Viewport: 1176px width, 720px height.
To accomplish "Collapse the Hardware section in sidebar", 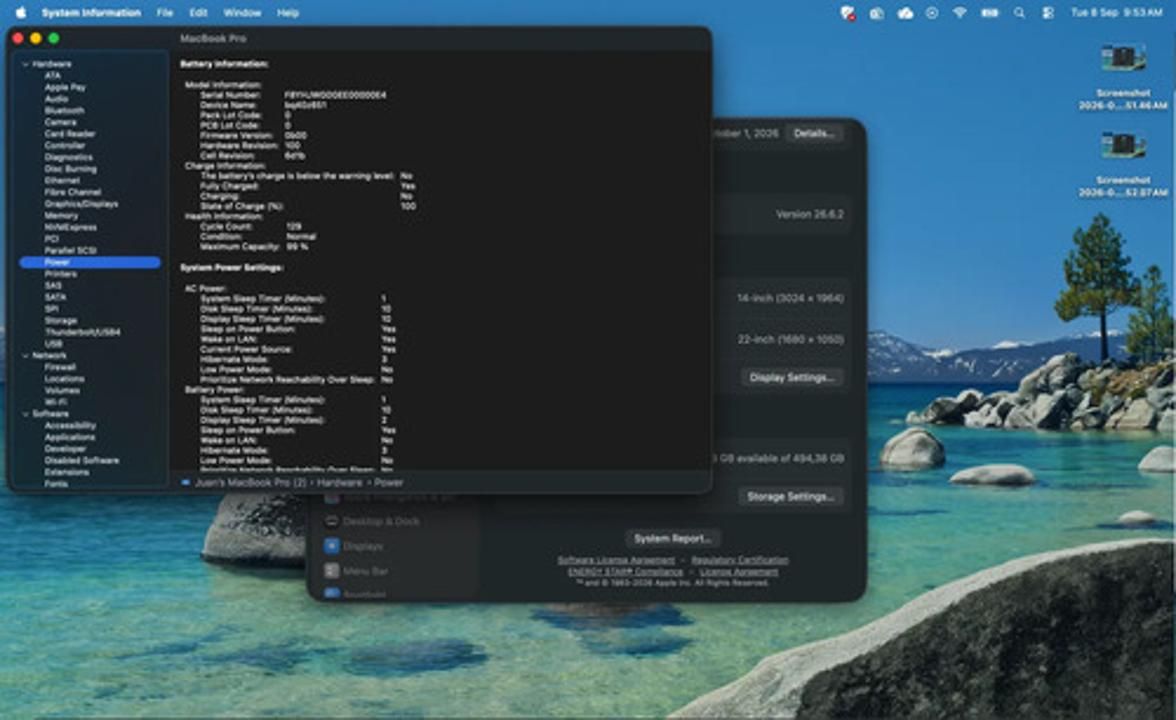I will [25, 64].
